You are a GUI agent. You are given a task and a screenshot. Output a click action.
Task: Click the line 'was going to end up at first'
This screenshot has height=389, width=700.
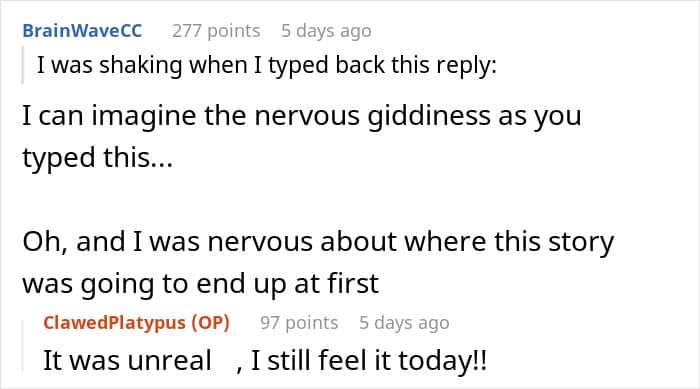tap(200, 284)
